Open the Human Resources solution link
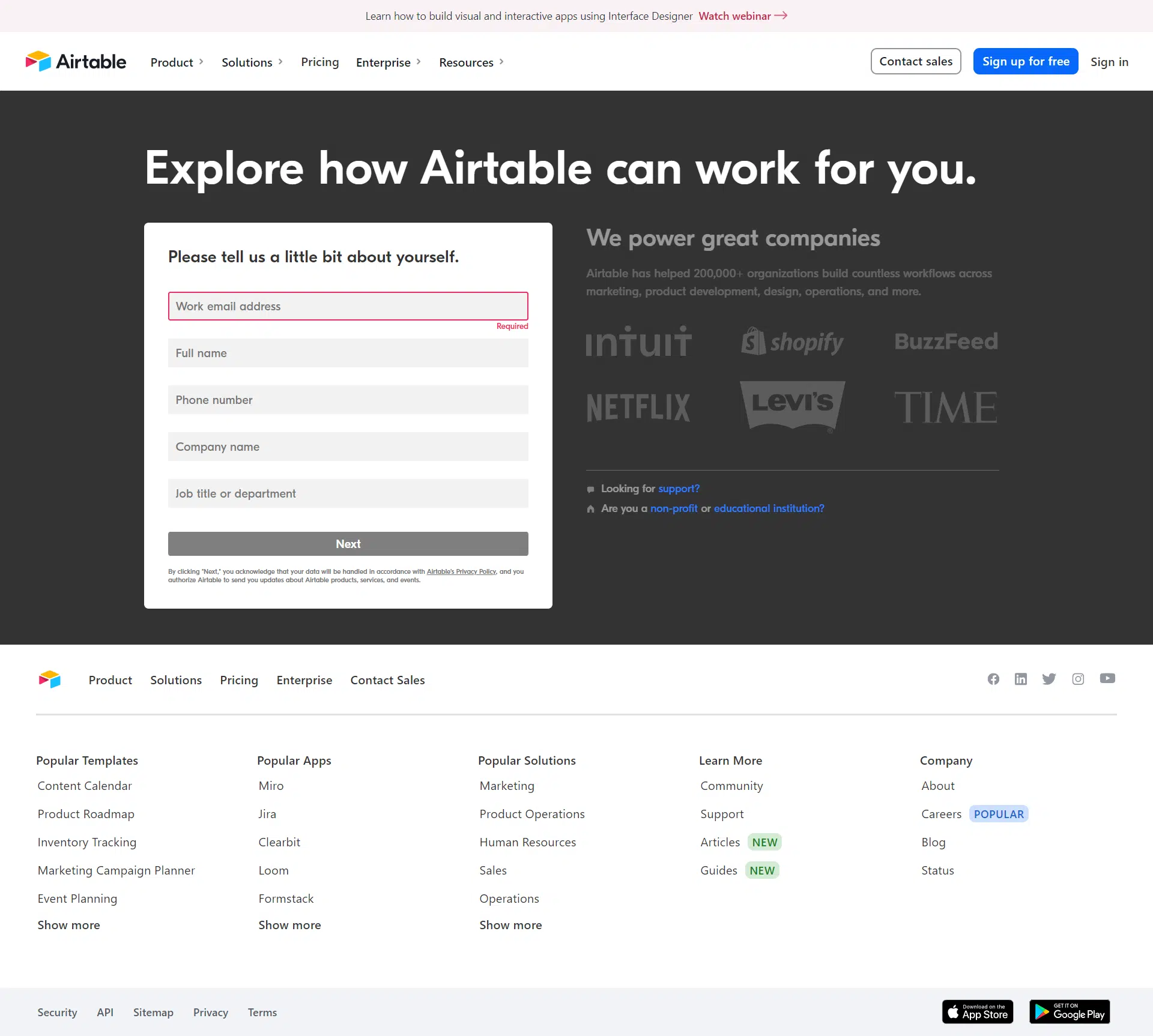The image size is (1153, 1036). point(528,842)
